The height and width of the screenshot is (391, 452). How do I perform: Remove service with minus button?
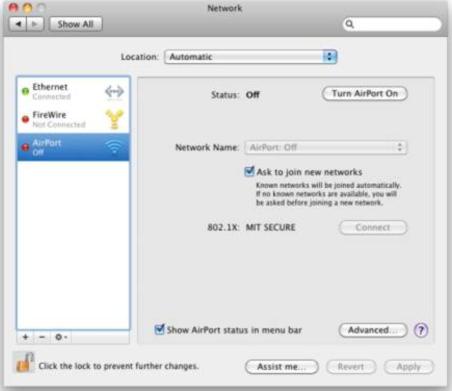42,337
